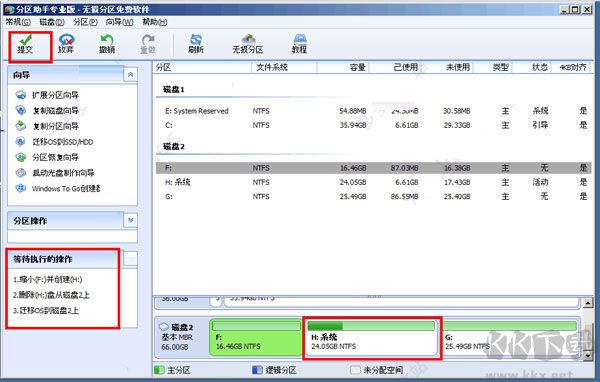Select the H: 系统 partition block
This screenshot has height=382, width=600.
pyautogui.click(x=372, y=338)
